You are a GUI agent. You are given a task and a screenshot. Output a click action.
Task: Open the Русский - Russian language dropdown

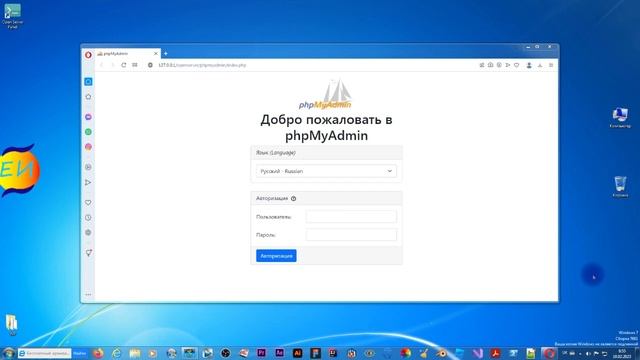(x=326, y=171)
